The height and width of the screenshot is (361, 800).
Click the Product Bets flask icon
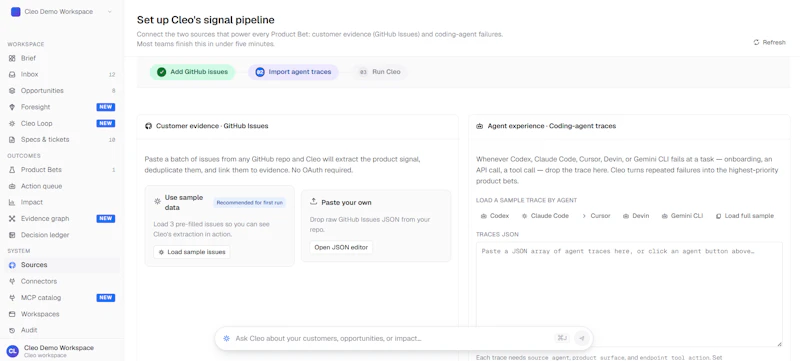click(12, 170)
